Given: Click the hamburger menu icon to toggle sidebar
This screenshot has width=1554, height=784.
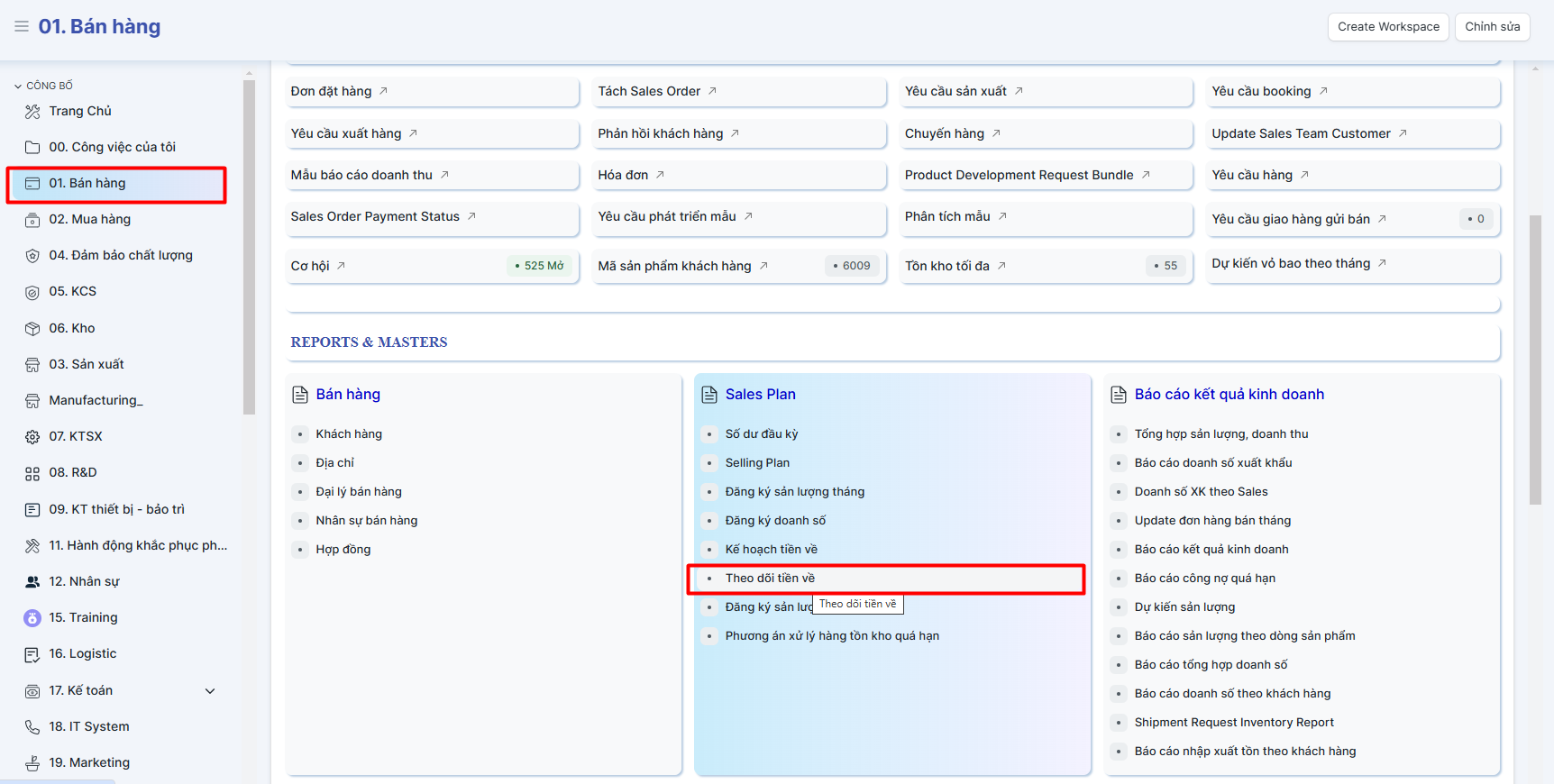Looking at the screenshot, I should pos(22,26).
